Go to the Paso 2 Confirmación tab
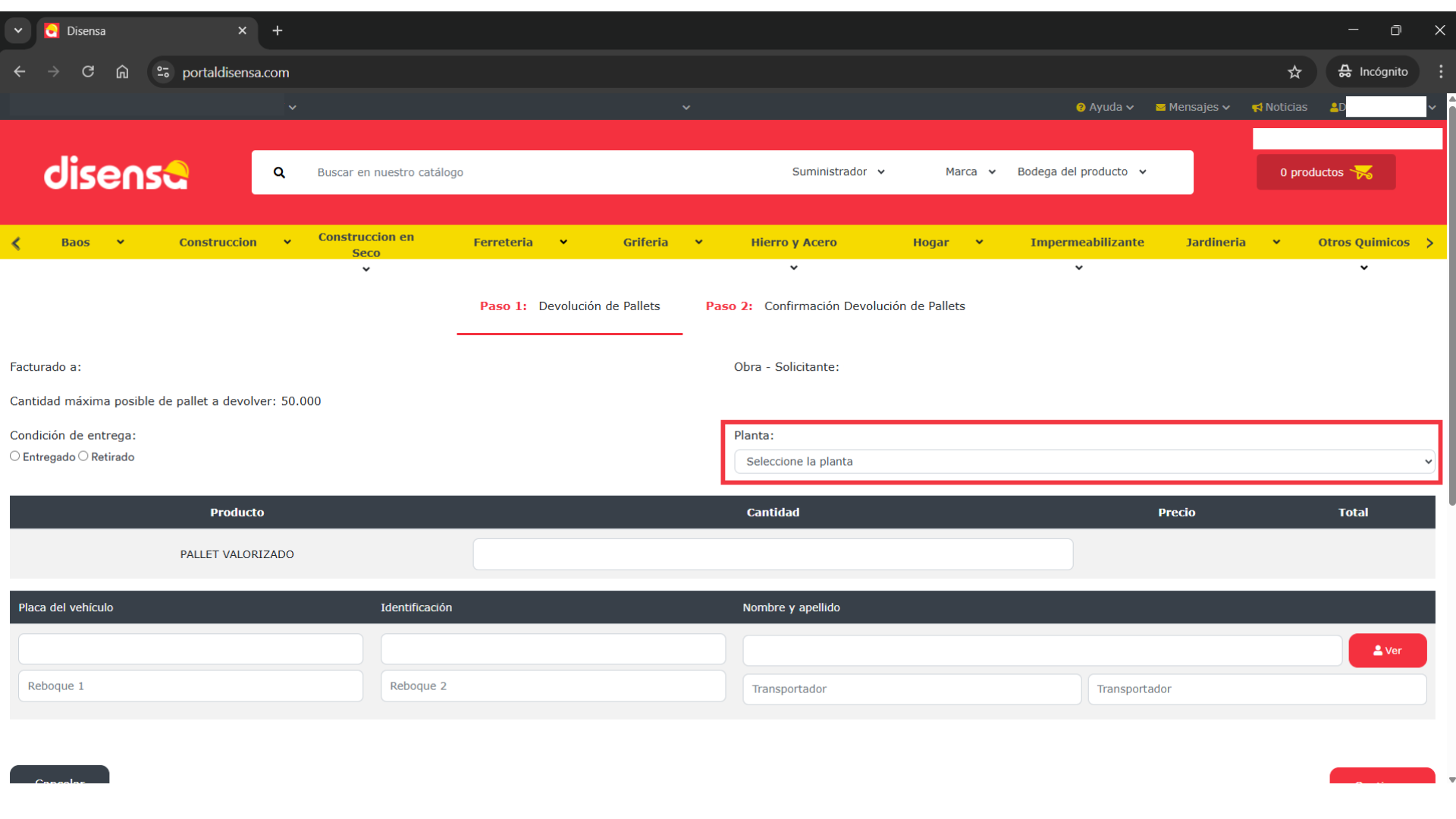Viewport: 1456px width, 819px height. [x=835, y=306]
